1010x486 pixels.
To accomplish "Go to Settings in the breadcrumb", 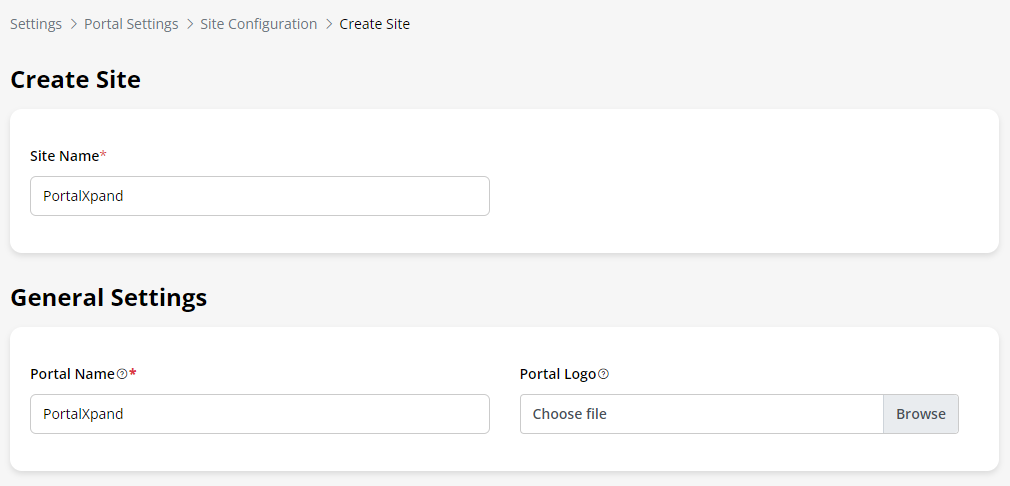I will tap(36, 24).
